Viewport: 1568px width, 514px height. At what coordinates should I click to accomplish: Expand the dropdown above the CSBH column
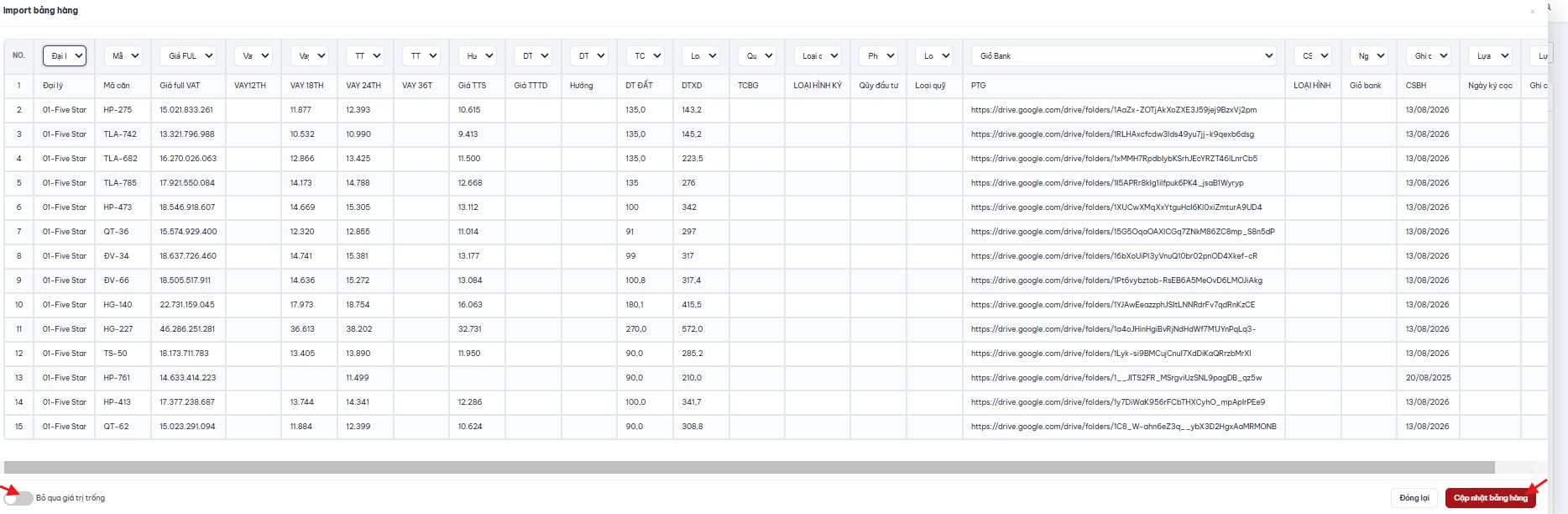tap(1429, 55)
